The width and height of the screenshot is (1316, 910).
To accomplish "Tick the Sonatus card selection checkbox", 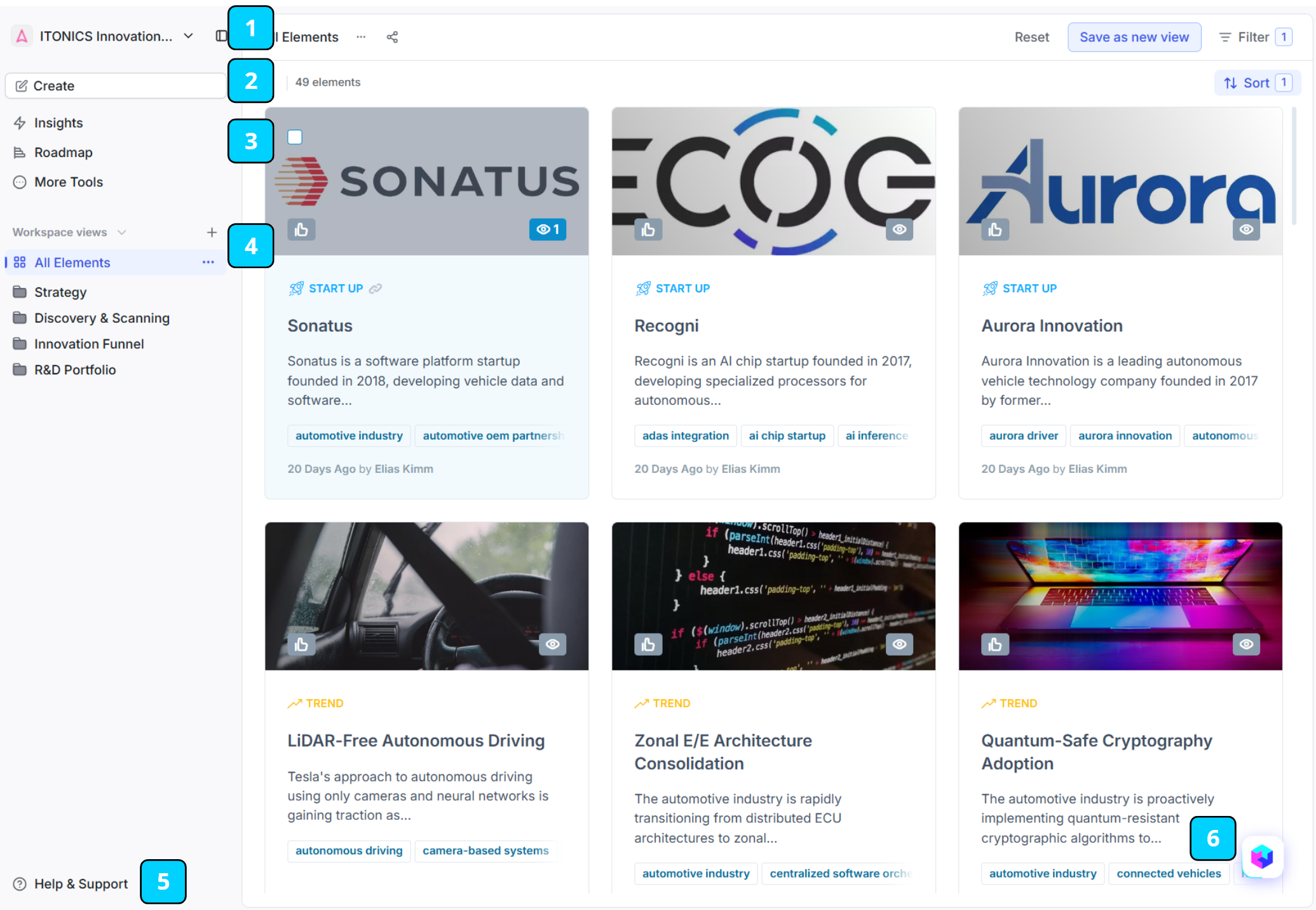I will pos(295,137).
